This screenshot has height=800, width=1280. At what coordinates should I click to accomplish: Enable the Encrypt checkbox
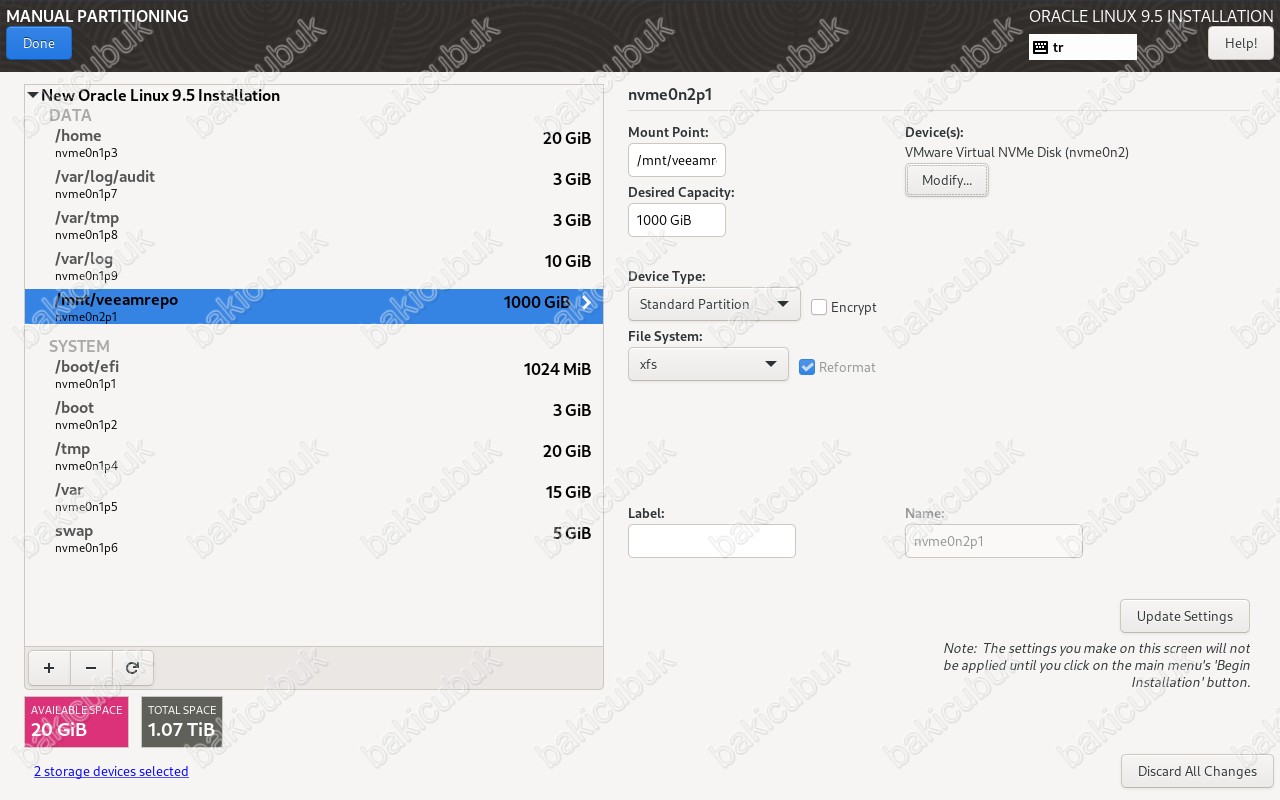[x=819, y=307]
